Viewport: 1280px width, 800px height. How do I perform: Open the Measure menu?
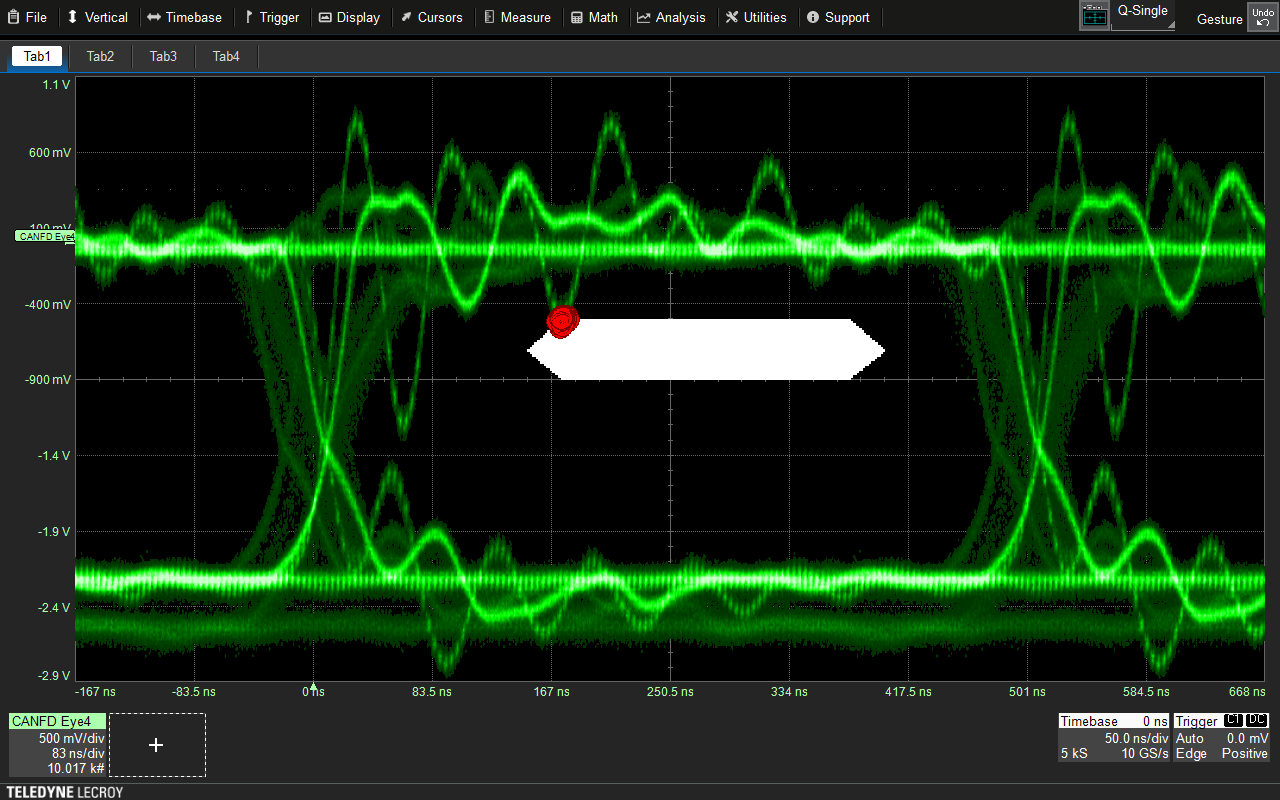point(517,17)
